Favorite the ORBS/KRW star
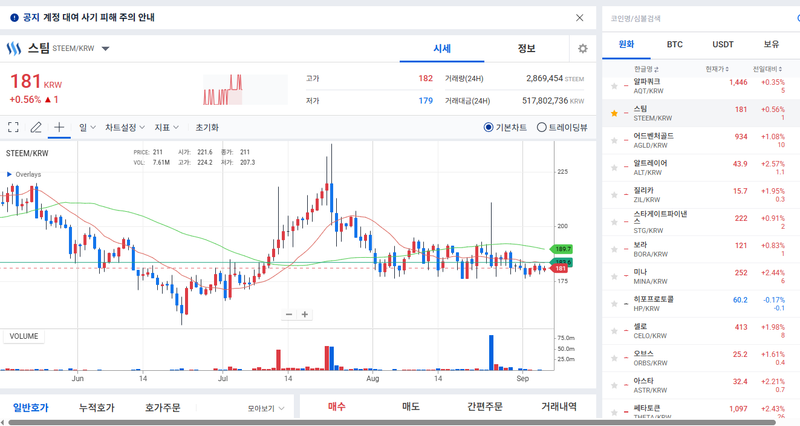The width and height of the screenshot is (800, 426). coord(614,358)
